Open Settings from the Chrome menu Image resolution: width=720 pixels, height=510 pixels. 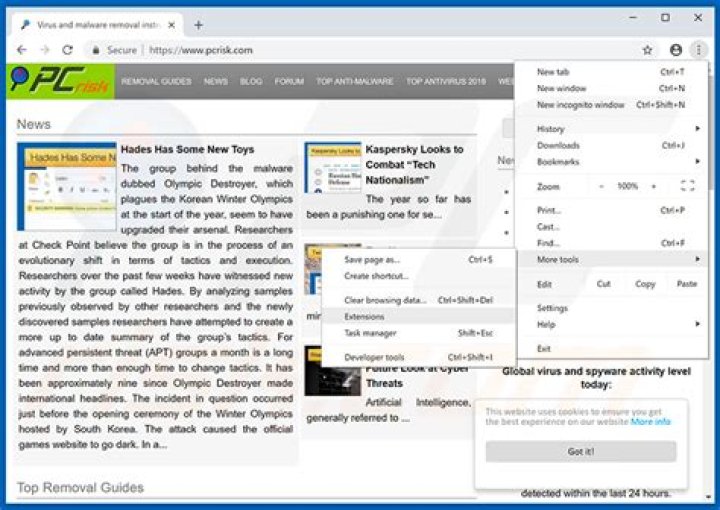tap(611, 308)
